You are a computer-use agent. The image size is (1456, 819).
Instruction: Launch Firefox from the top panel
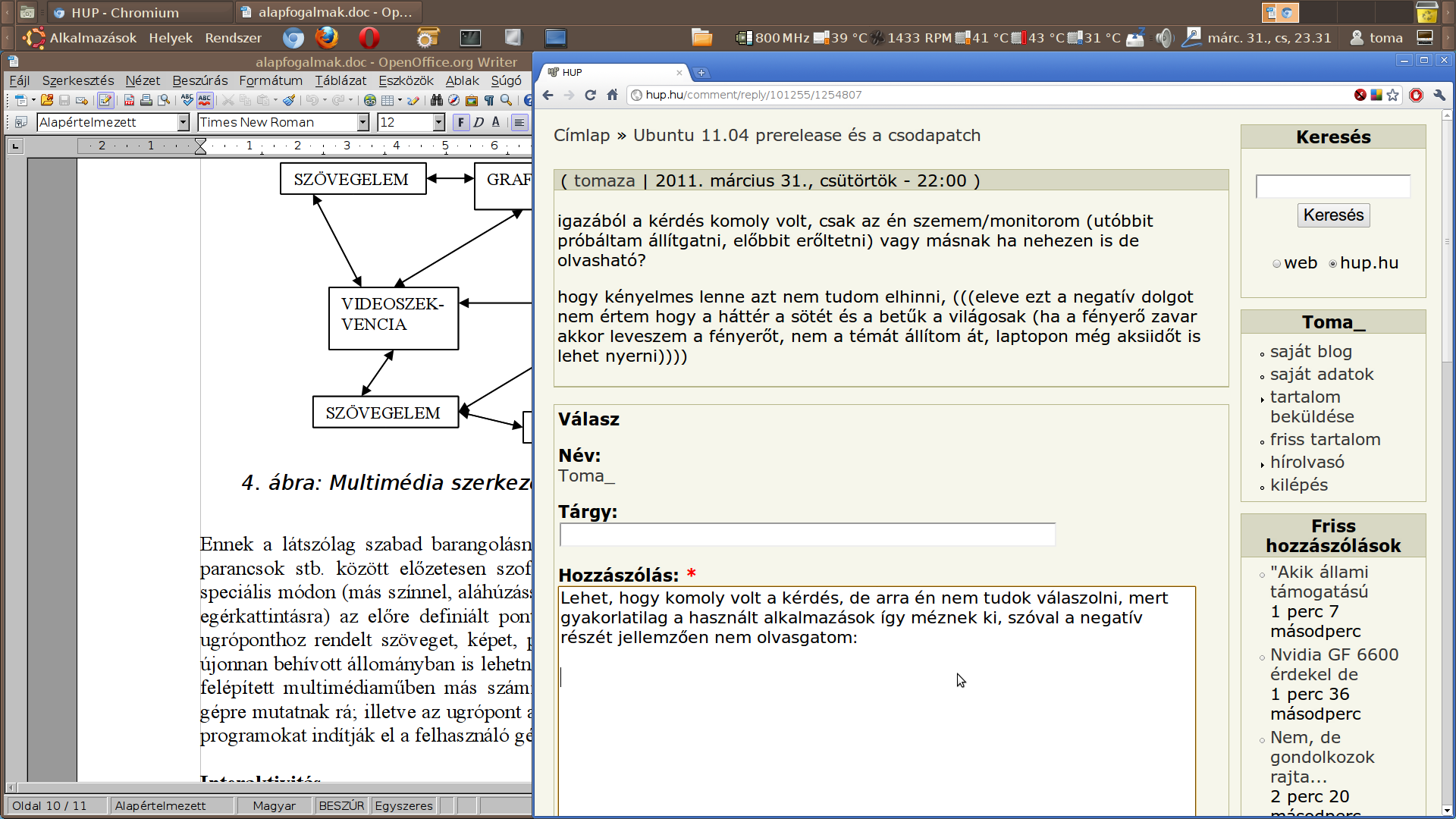click(x=327, y=37)
